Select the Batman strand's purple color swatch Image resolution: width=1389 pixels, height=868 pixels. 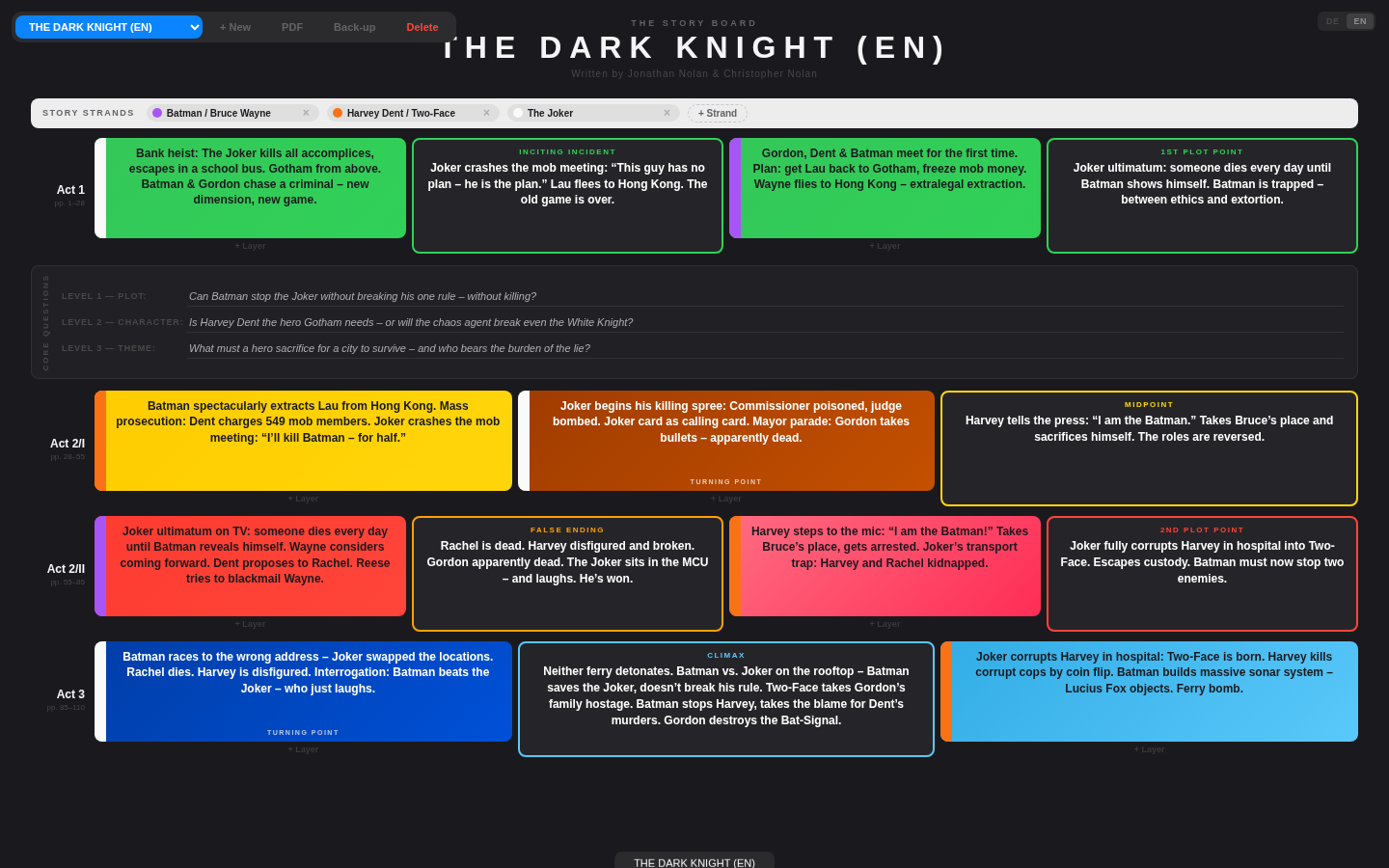[156, 113]
